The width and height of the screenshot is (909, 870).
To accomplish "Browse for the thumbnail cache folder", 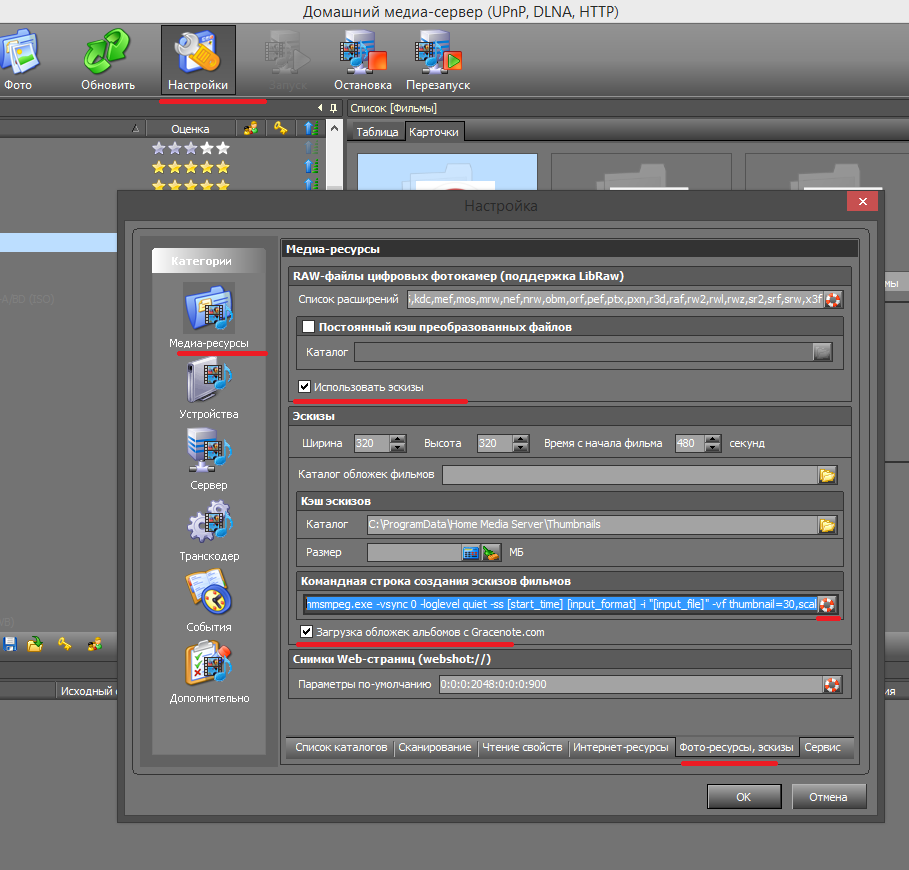I will [x=827, y=525].
